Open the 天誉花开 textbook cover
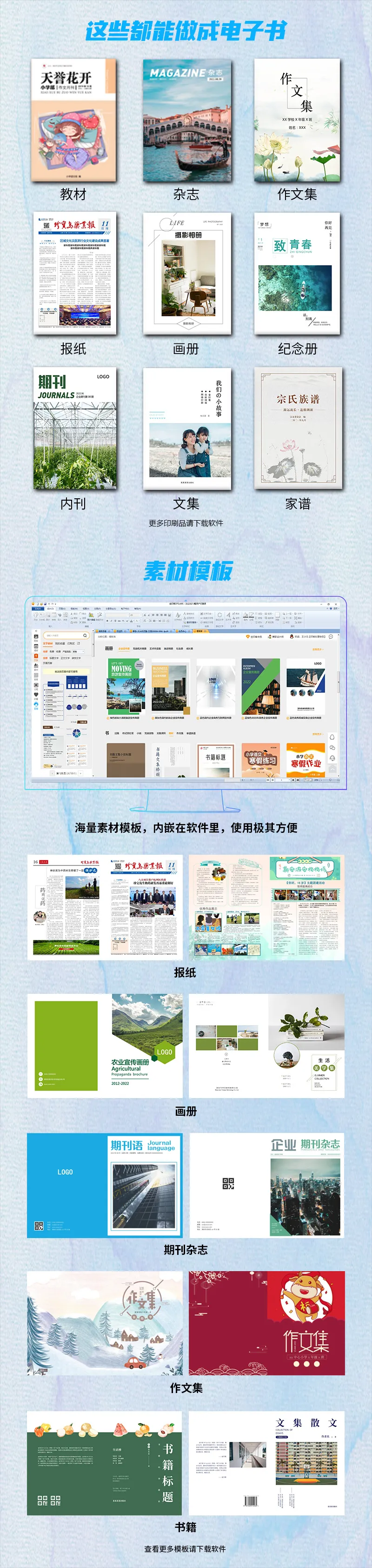 pyautogui.click(x=73, y=120)
